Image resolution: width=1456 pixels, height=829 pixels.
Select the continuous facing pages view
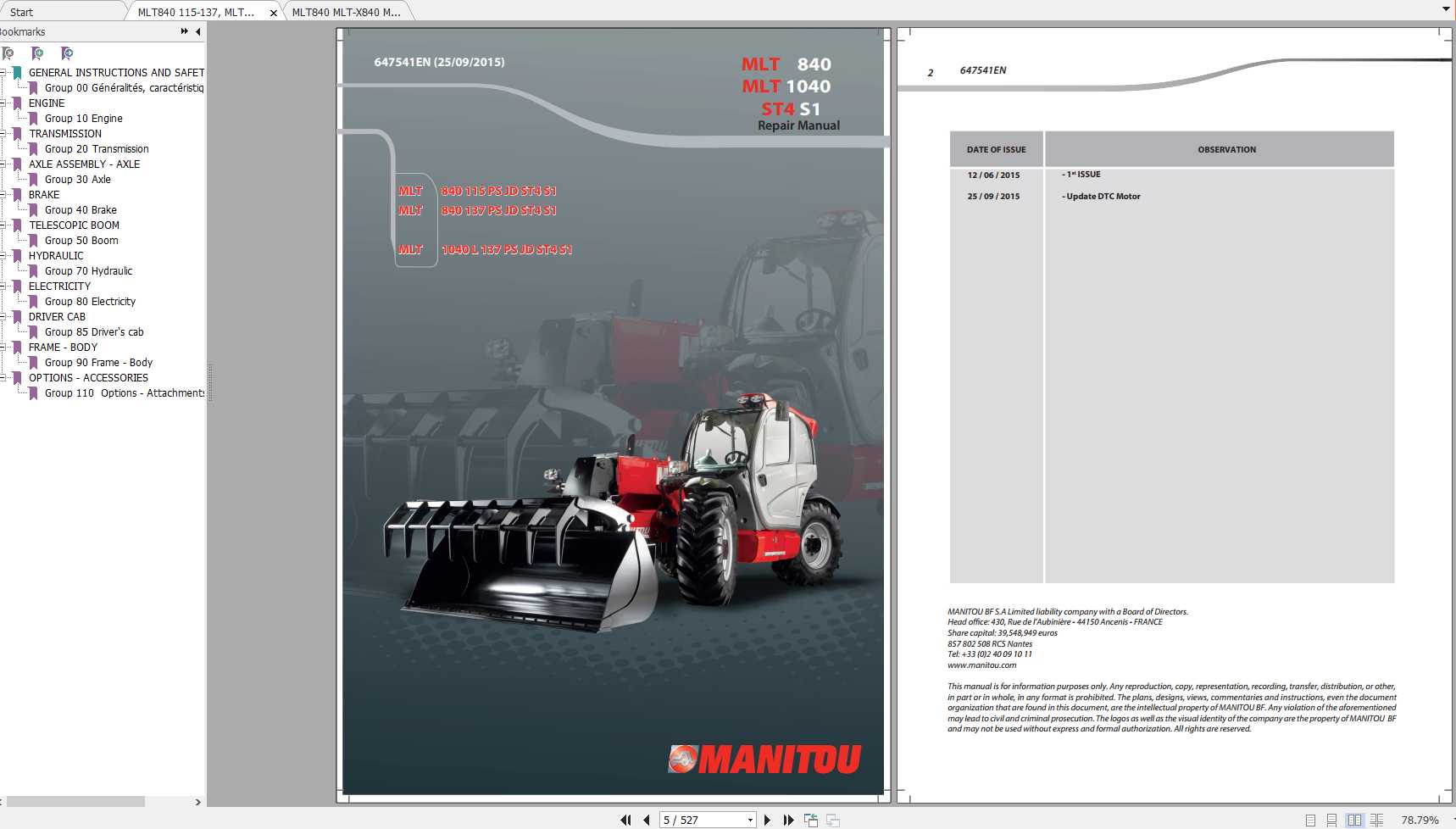click(1376, 820)
